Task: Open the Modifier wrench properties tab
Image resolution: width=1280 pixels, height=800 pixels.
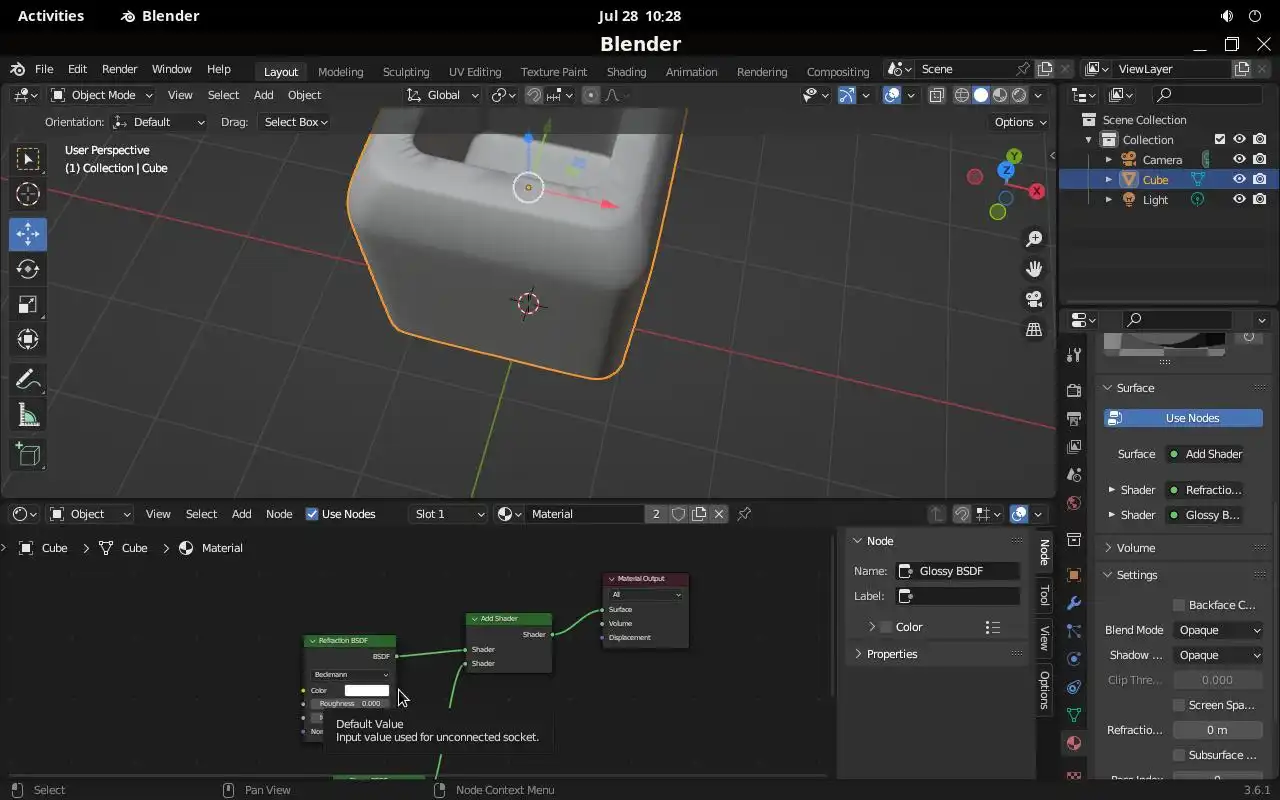Action: [1074, 603]
